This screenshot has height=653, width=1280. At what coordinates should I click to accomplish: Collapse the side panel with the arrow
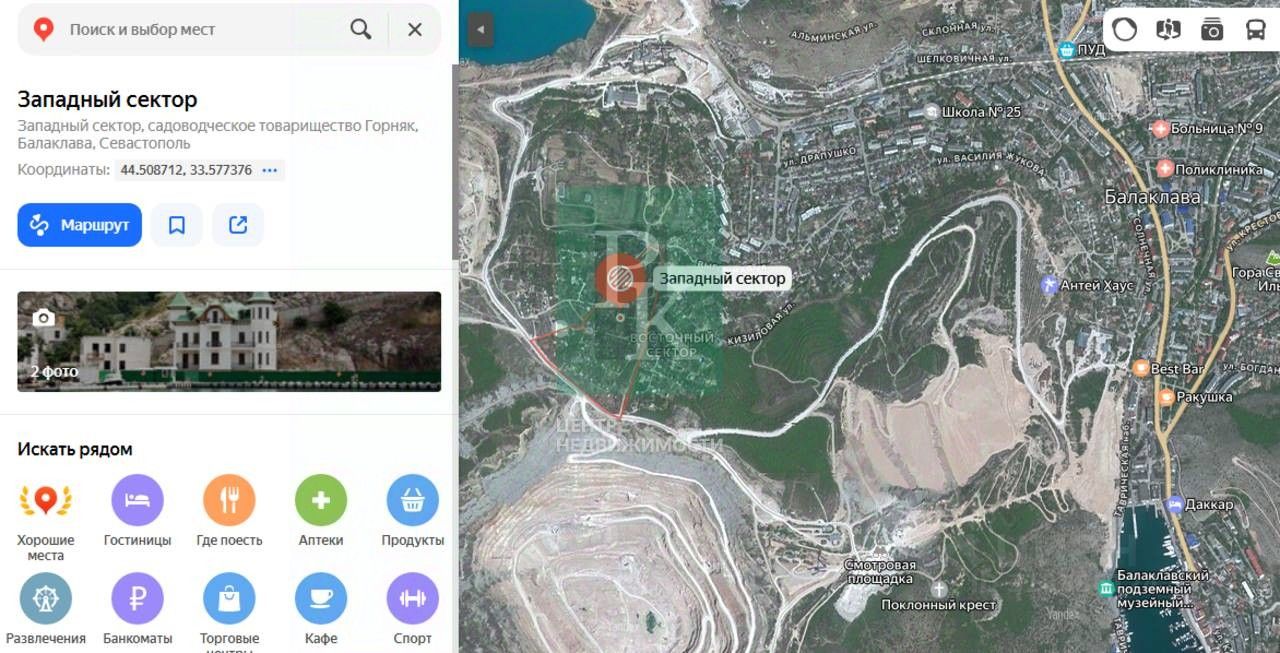[481, 29]
